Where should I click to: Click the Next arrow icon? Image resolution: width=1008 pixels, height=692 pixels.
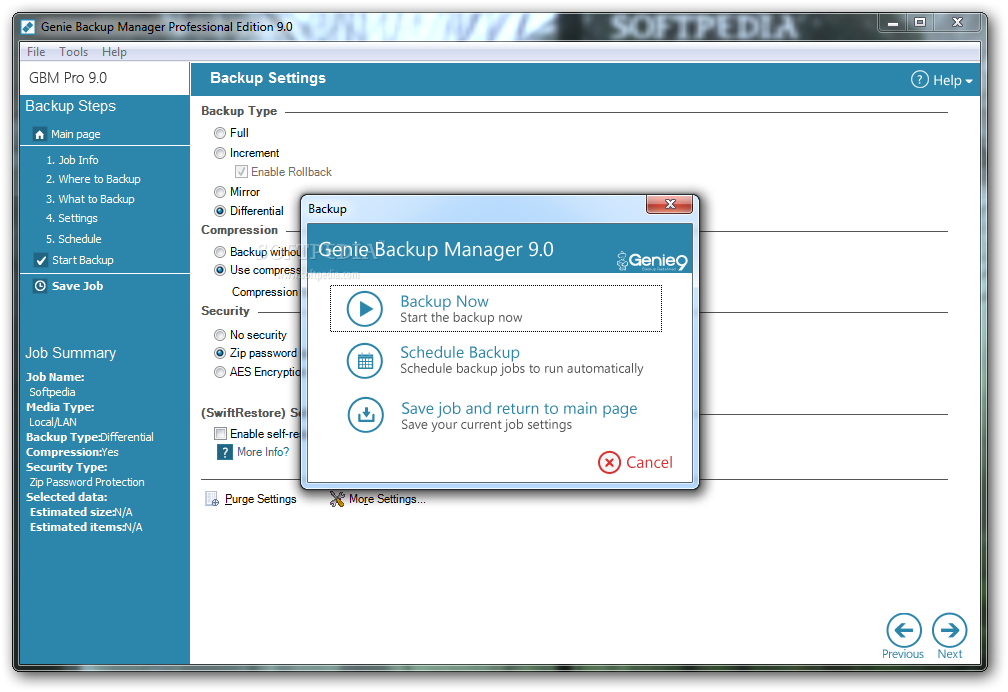coord(950,630)
